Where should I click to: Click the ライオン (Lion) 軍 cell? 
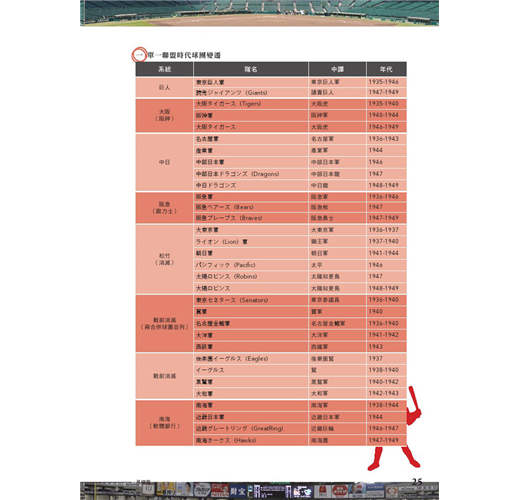click(x=251, y=242)
